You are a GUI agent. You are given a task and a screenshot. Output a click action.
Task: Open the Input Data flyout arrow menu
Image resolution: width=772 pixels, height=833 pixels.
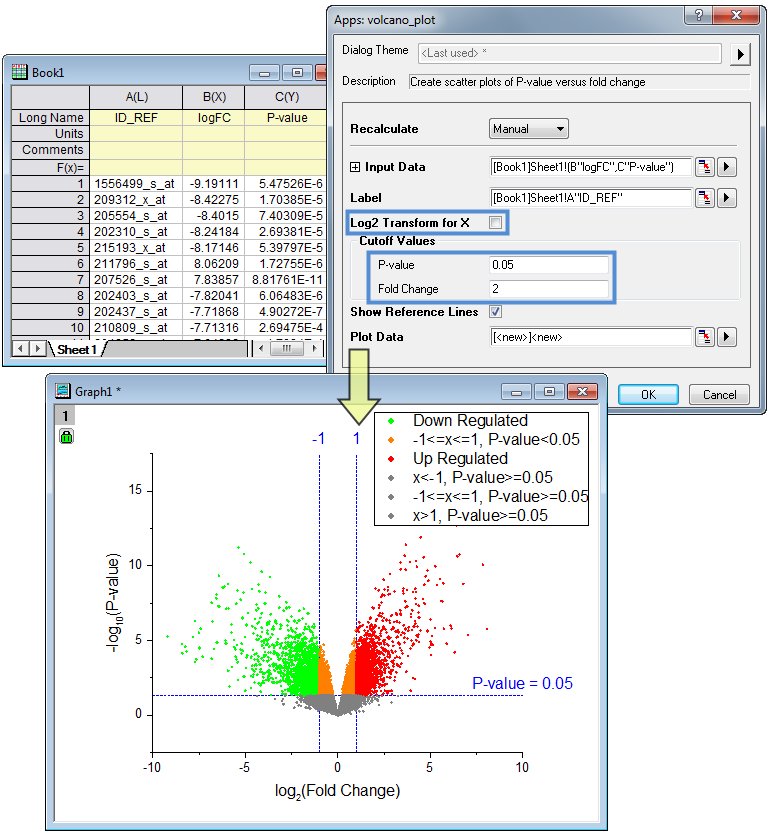[726, 167]
